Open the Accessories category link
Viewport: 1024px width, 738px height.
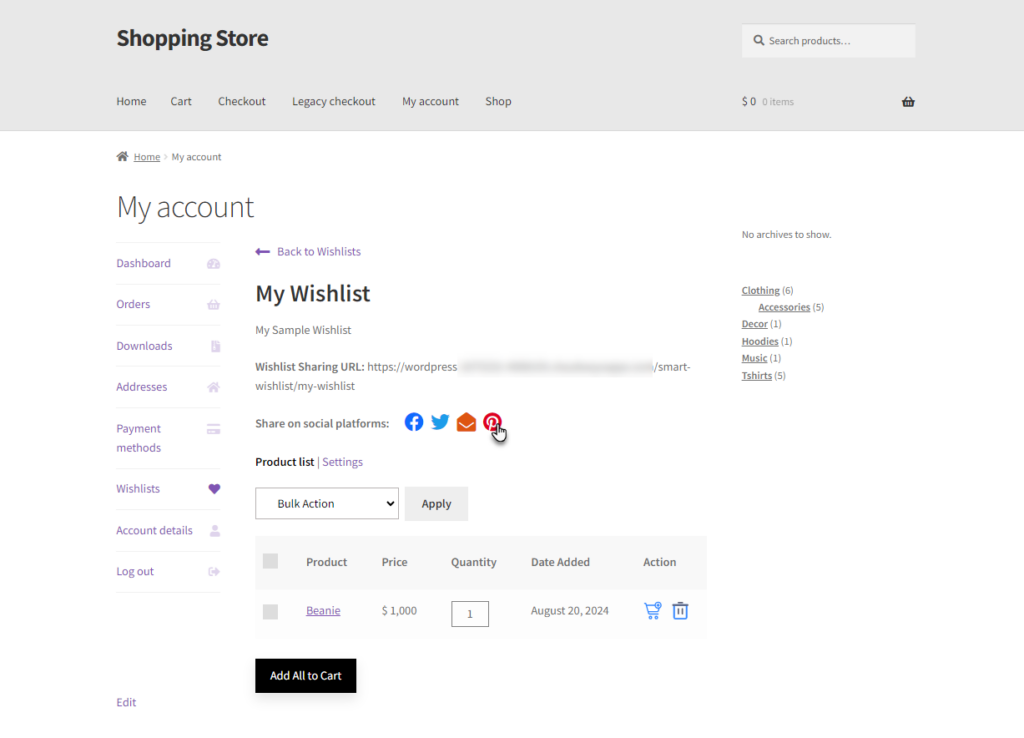(x=784, y=307)
